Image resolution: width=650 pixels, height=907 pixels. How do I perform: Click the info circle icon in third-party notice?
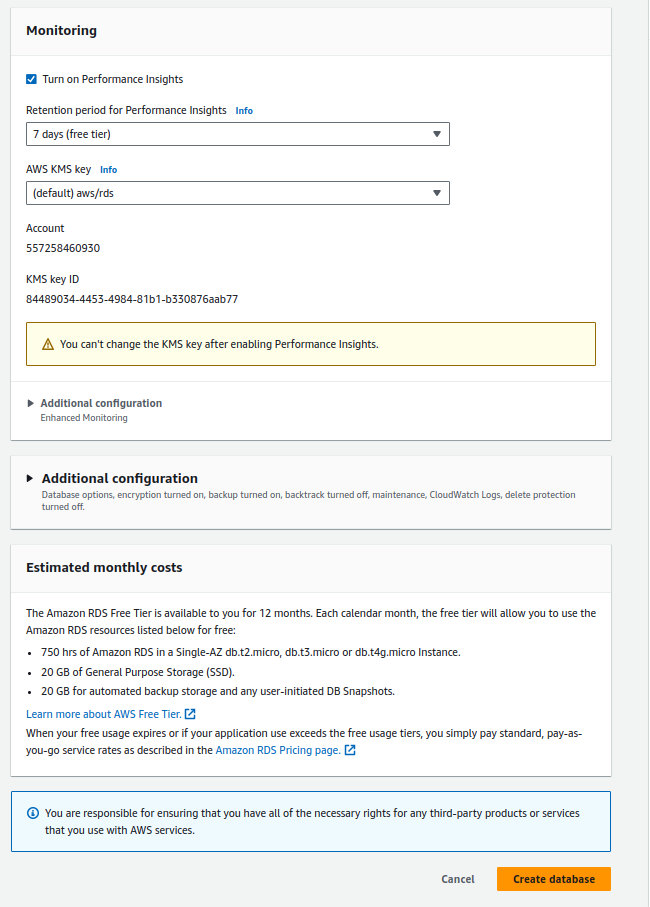32,813
